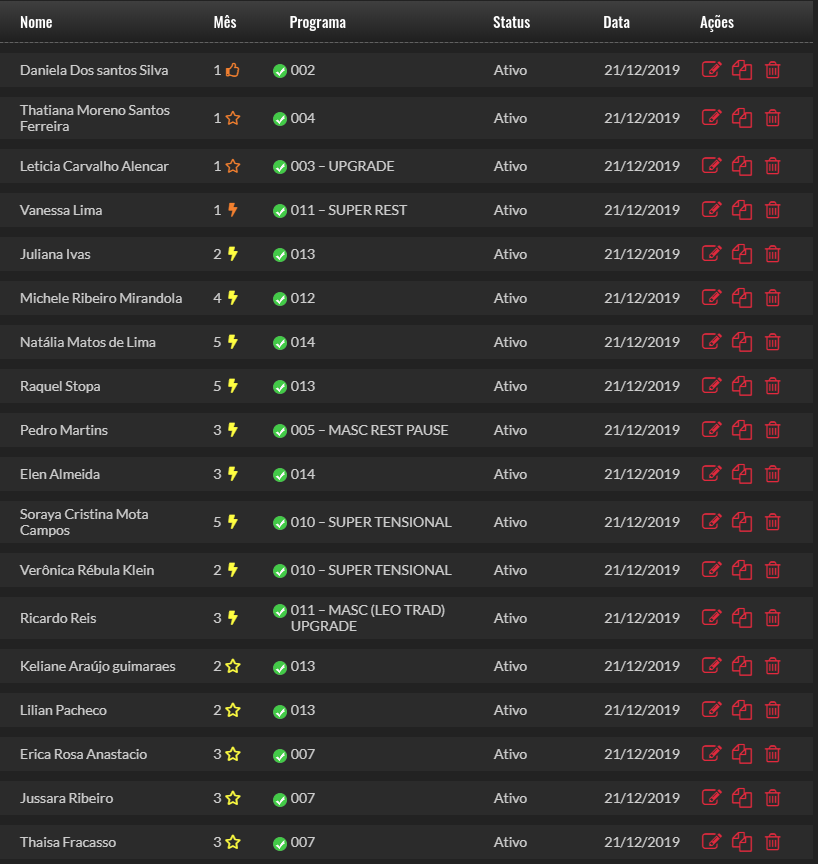Viewport: 818px width, 864px height.
Task: Click the Data column header
Action: click(x=616, y=22)
